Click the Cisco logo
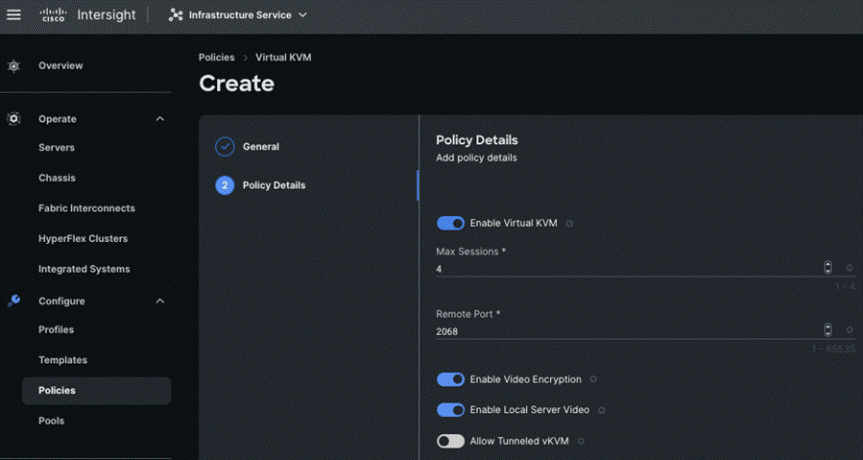 click(53, 15)
